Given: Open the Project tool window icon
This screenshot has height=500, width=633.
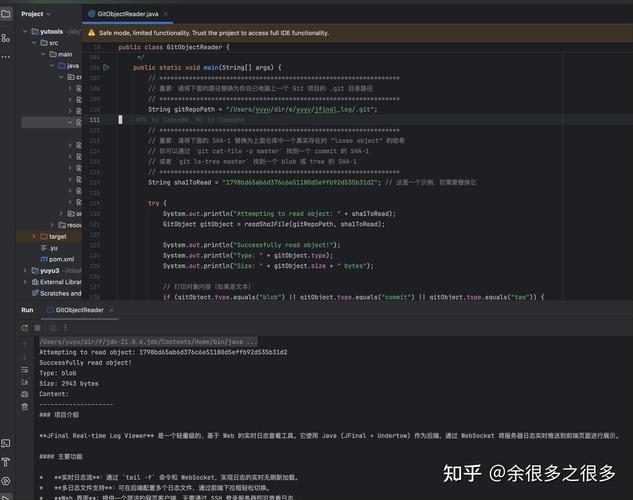Looking at the screenshot, I should pyautogui.click(x=6, y=14).
